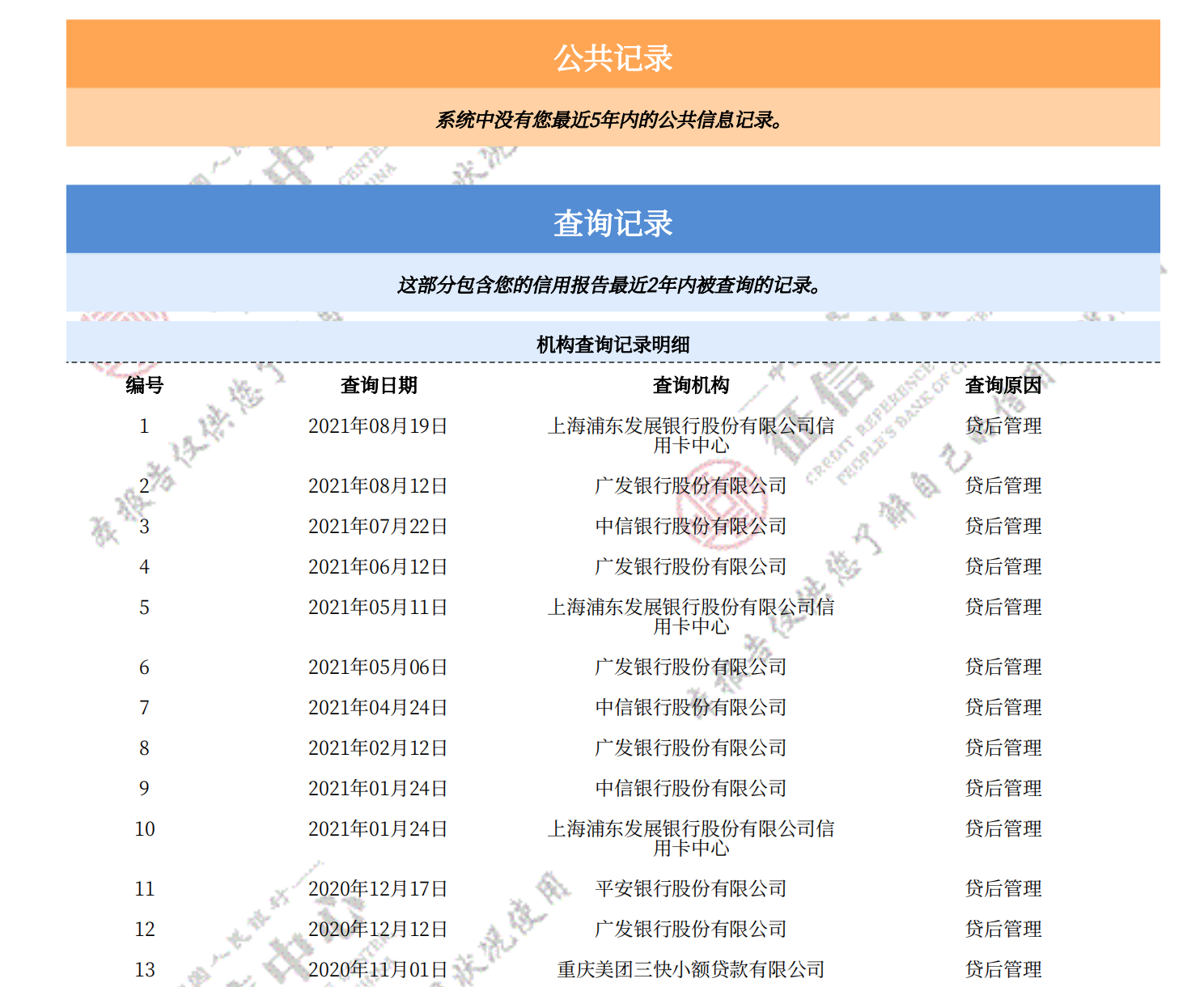Click the public records notice about 最近5年
This screenshot has width=1204, height=987.
(608, 120)
